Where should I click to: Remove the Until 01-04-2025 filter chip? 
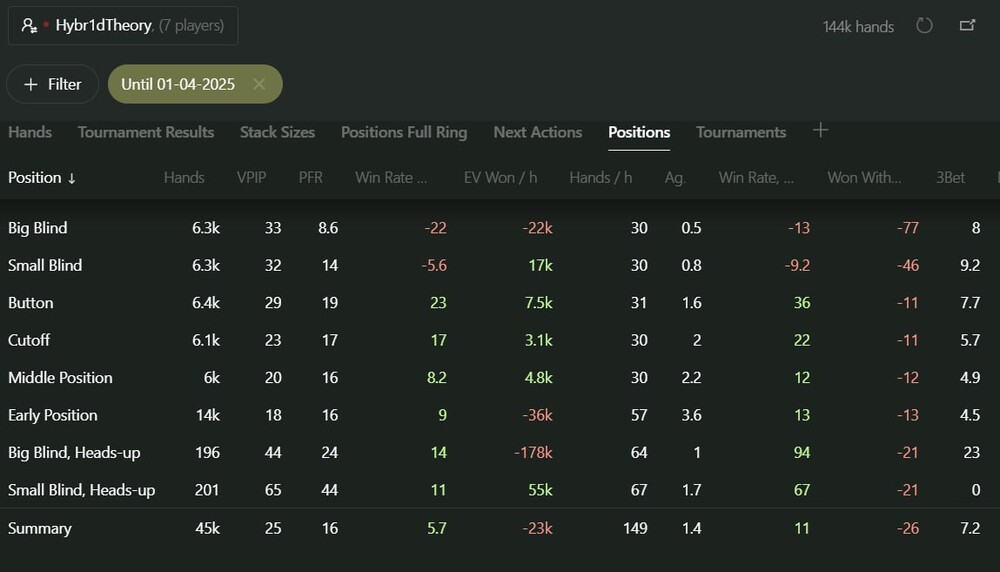point(259,84)
